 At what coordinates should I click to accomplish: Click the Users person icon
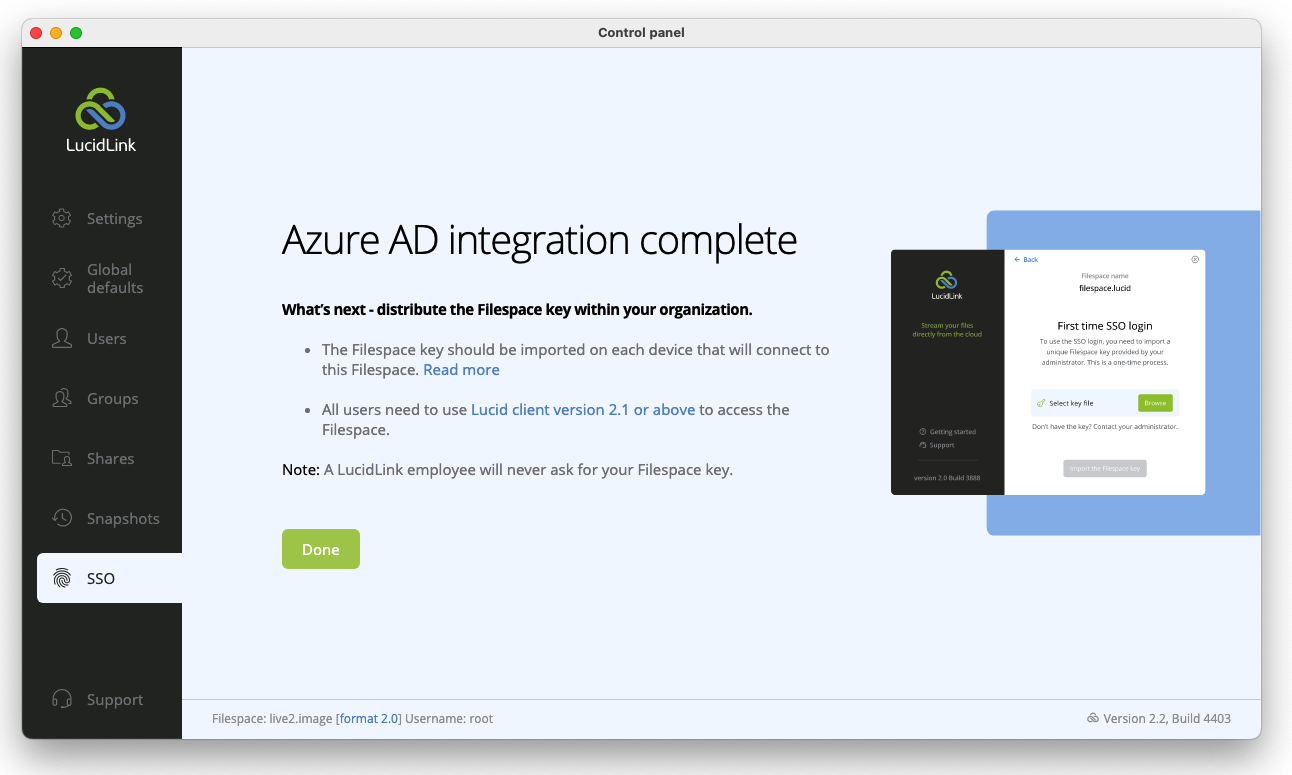click(x=62, y=338)
